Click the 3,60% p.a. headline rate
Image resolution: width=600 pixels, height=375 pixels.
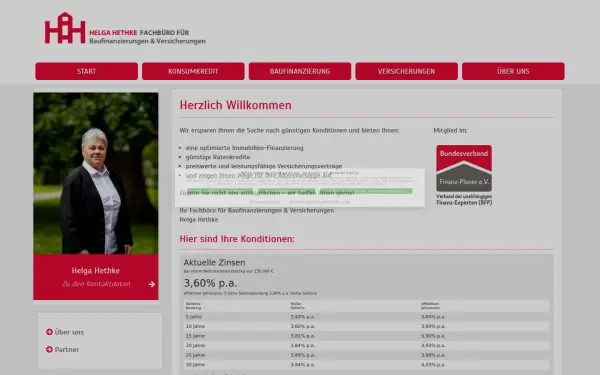pyautogui.click(x=210, y=283)
